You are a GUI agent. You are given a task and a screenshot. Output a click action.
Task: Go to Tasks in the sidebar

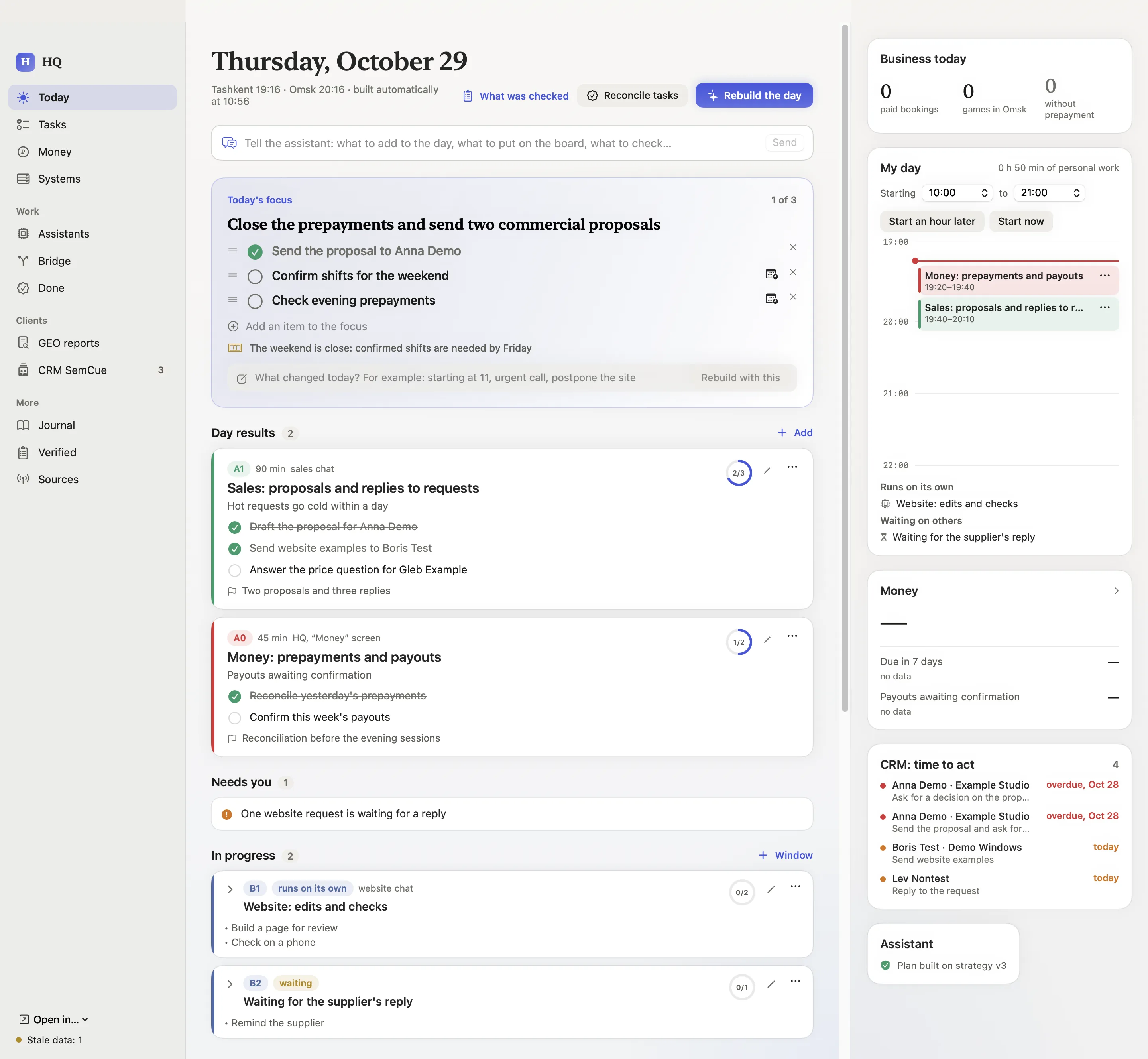93,125
